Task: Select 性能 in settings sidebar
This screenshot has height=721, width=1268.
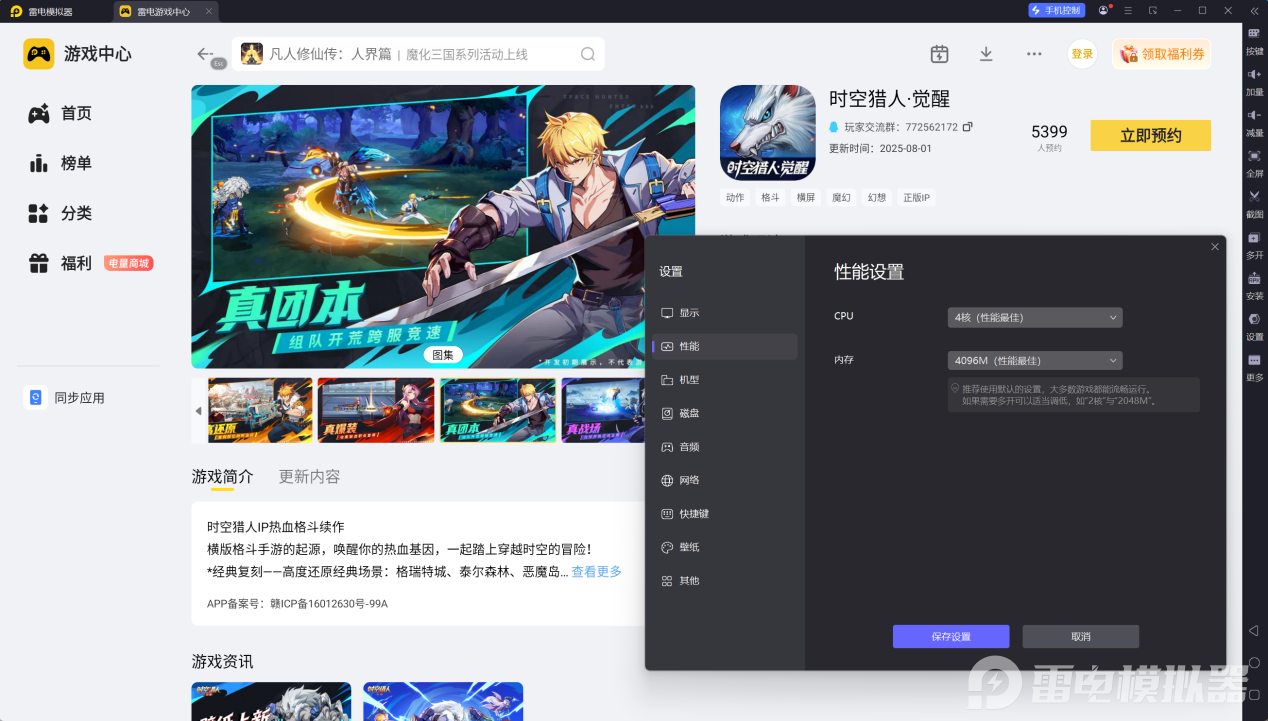Action: pyautogui.click(x=724, y=346)
